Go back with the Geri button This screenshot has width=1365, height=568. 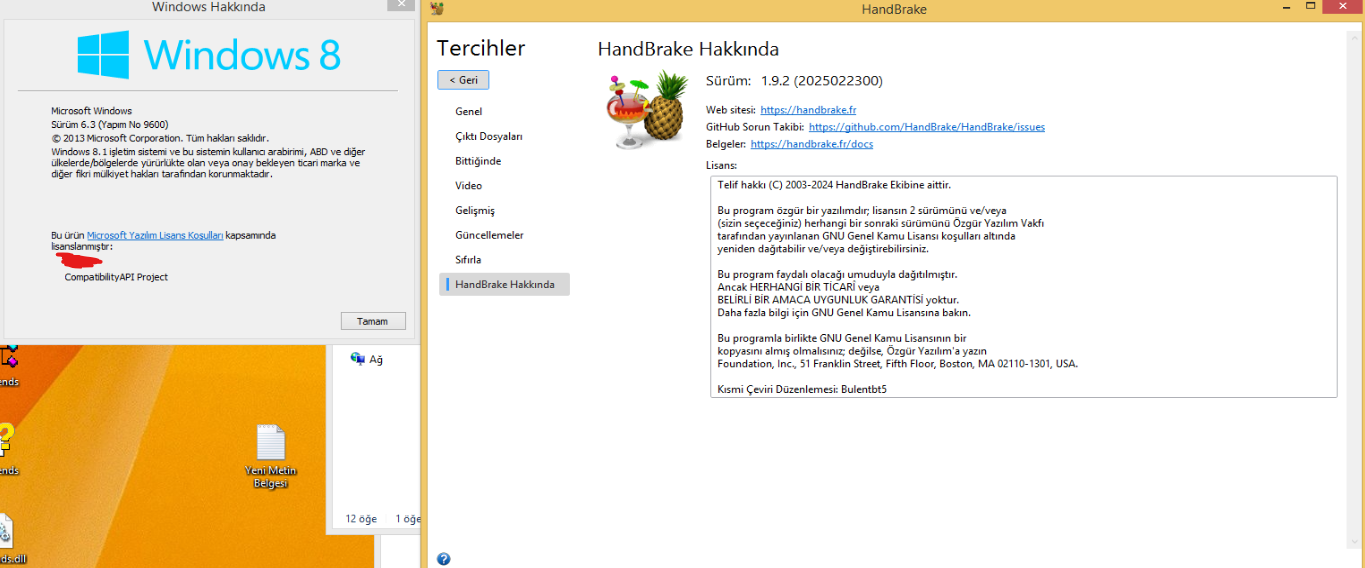463,80
